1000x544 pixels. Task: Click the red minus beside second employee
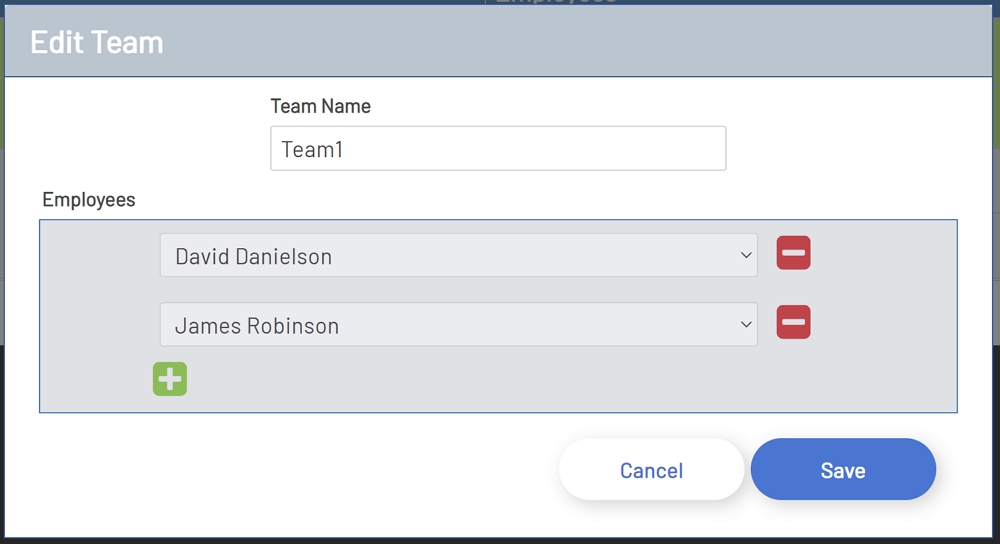tap(793, 323)
